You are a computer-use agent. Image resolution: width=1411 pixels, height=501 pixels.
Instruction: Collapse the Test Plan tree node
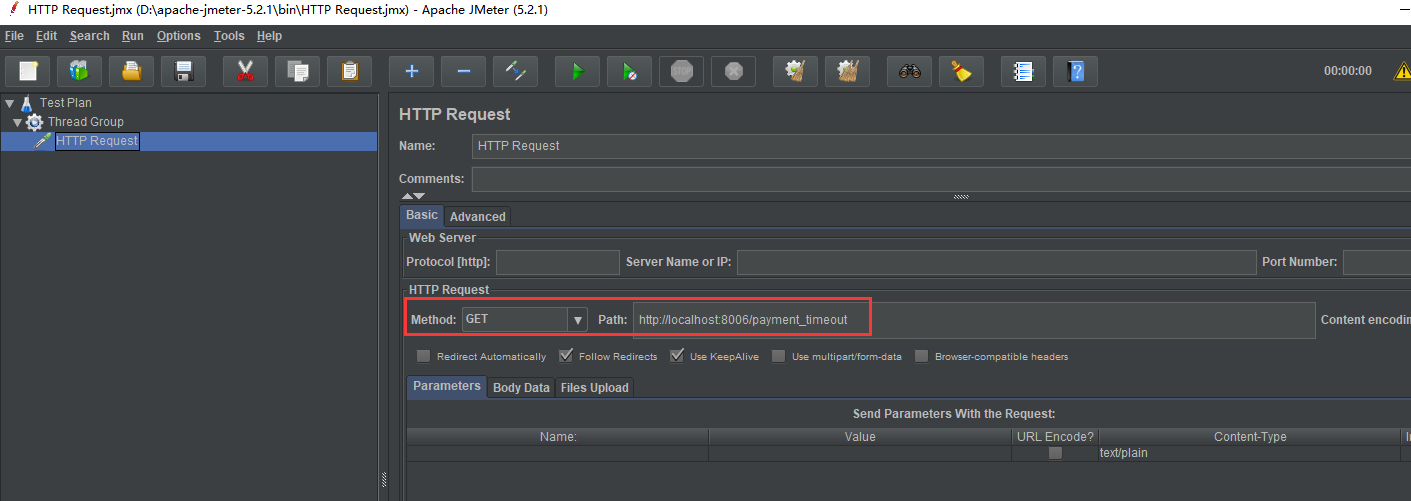coord(9,103)
